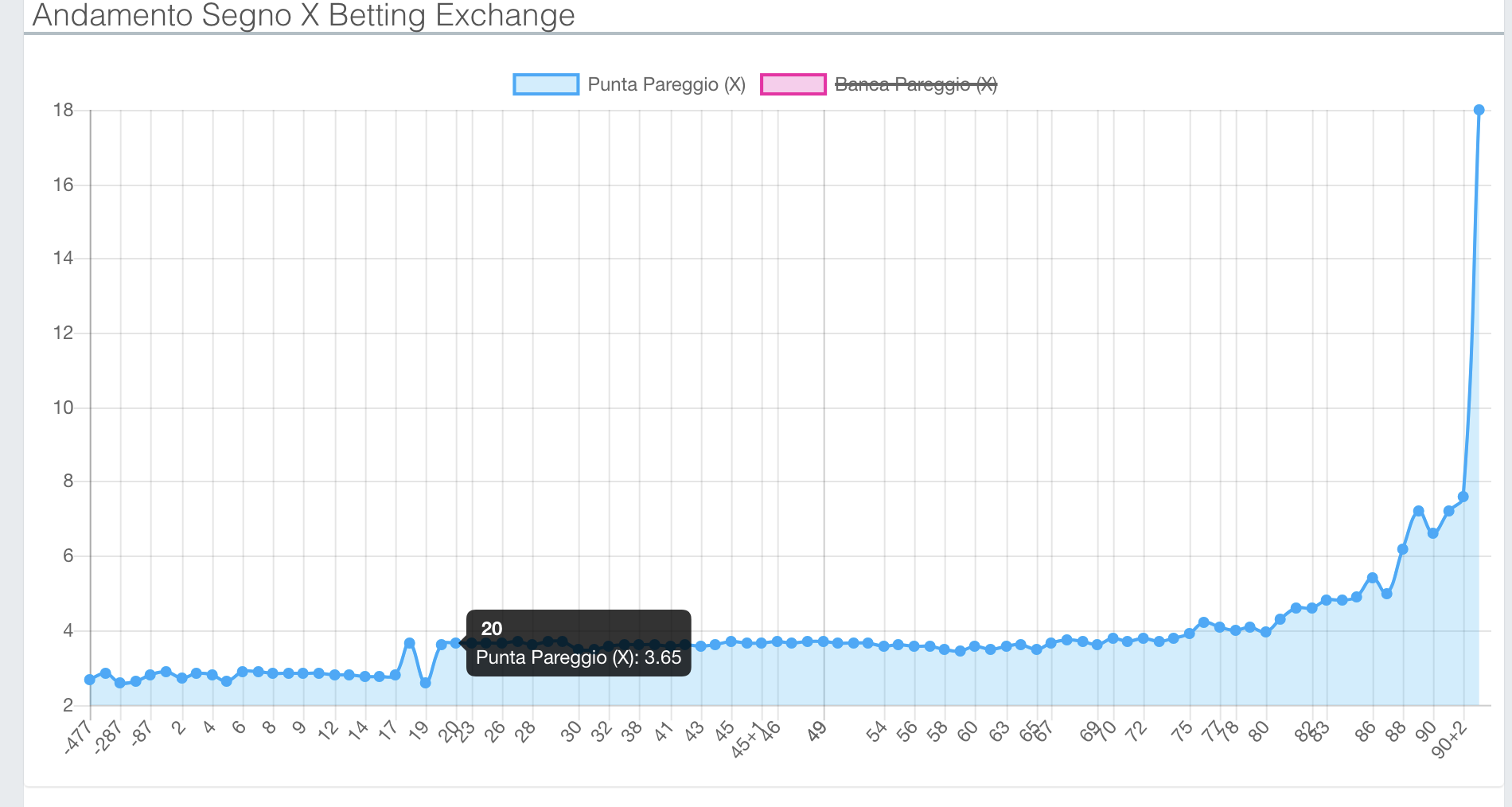Click the low dip data point at minute 19
This screenshot has height=807, width=1512.
[426, 683]
